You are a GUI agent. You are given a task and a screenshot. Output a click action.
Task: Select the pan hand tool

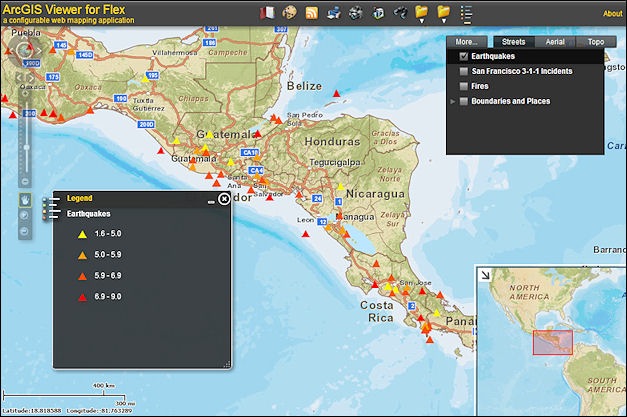point(25,200)
